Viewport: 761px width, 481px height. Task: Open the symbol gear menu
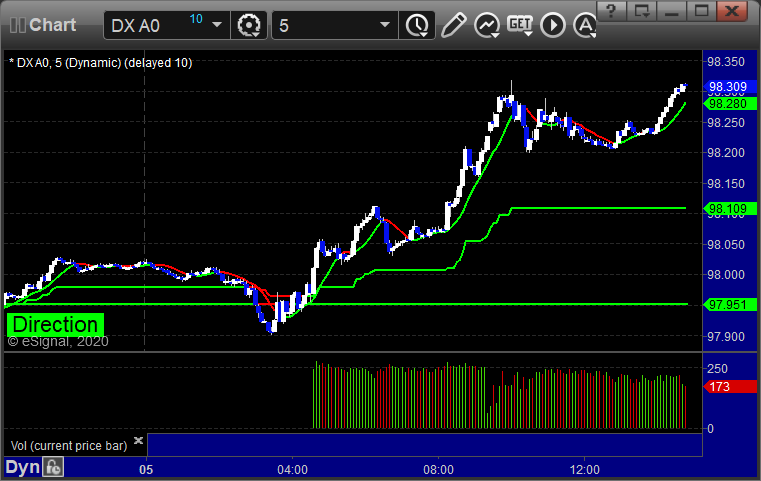249,25
